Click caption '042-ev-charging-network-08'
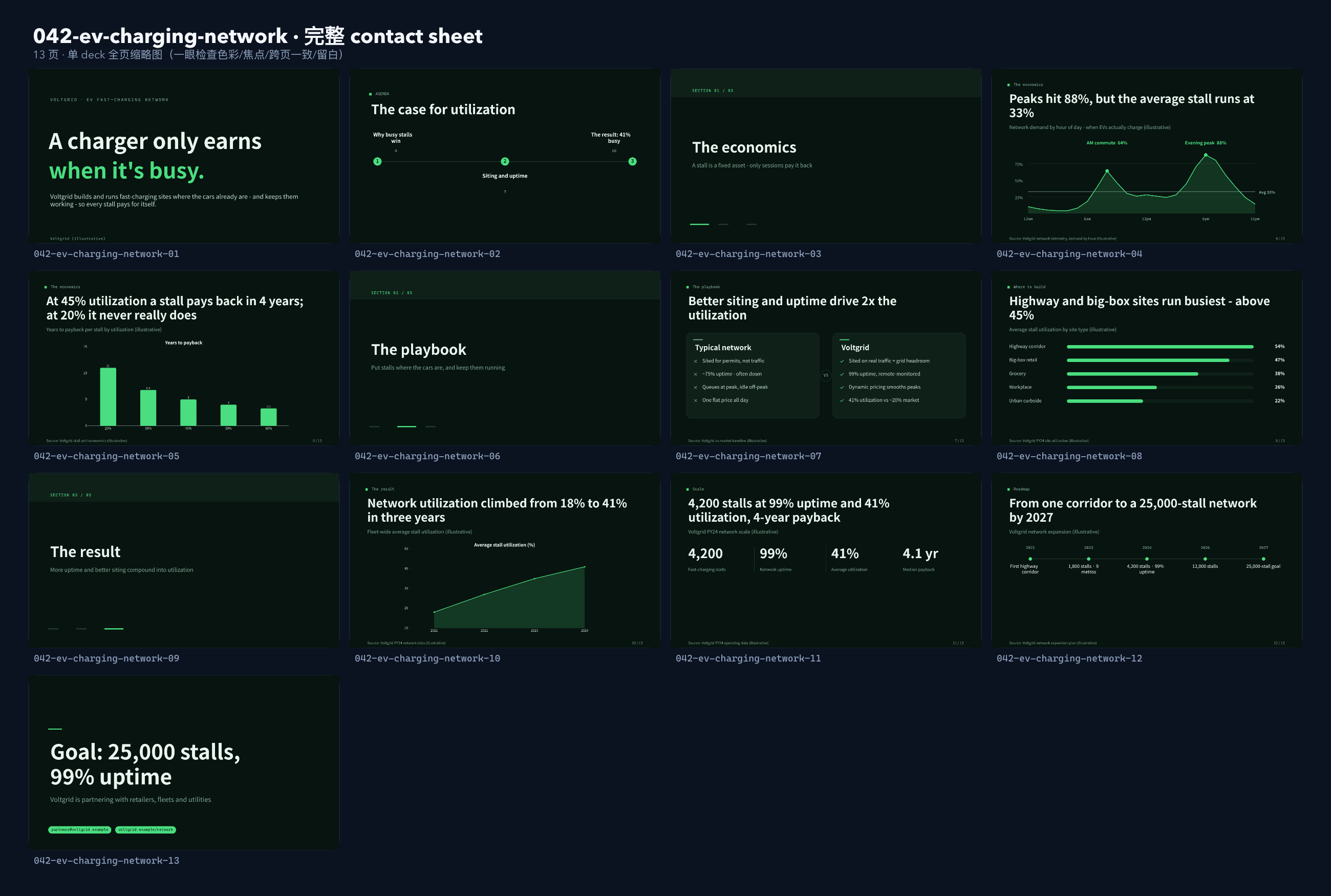 [x=1069, y=456]
